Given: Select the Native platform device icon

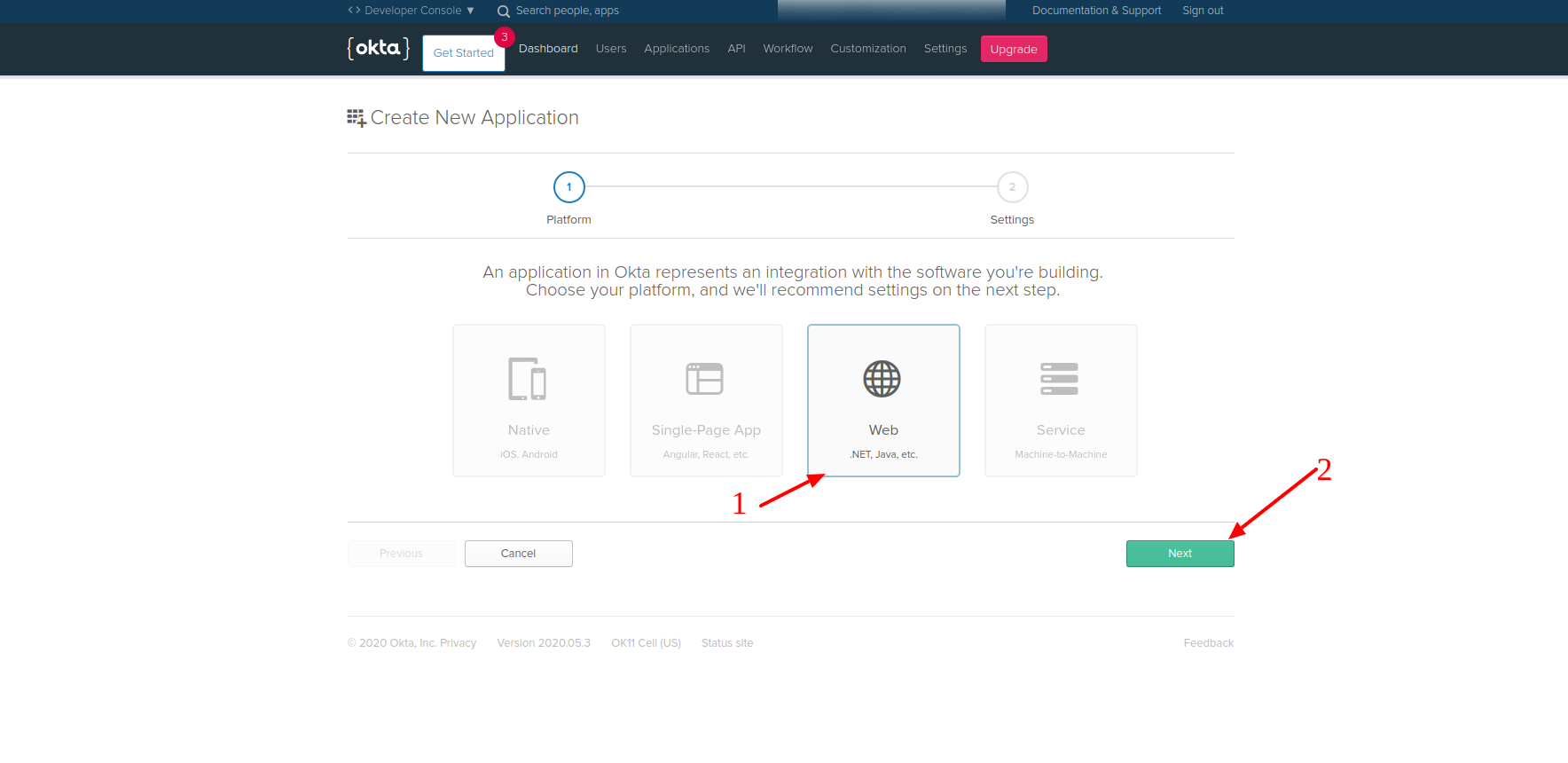Looking at the screenshot, I should click(528, 379).
